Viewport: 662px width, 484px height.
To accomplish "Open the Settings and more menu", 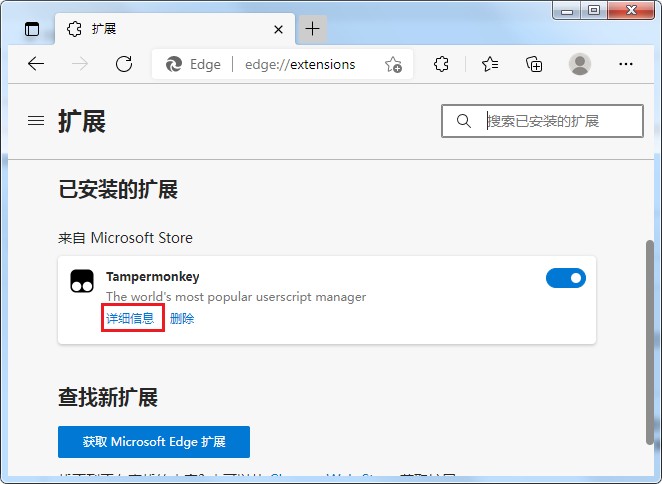I will [x=627, y=64].
